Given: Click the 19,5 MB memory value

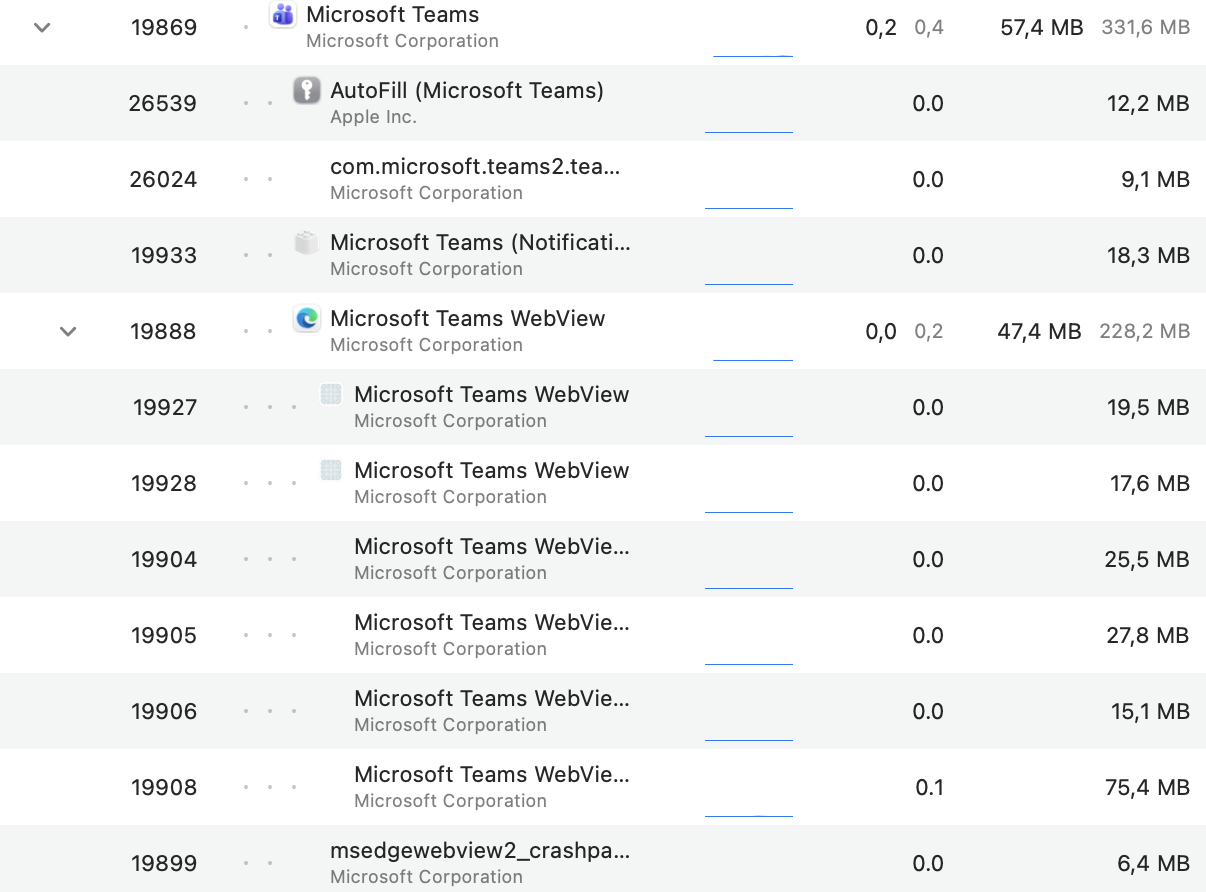Looking at the screenshot, I should coord(1148,407).
